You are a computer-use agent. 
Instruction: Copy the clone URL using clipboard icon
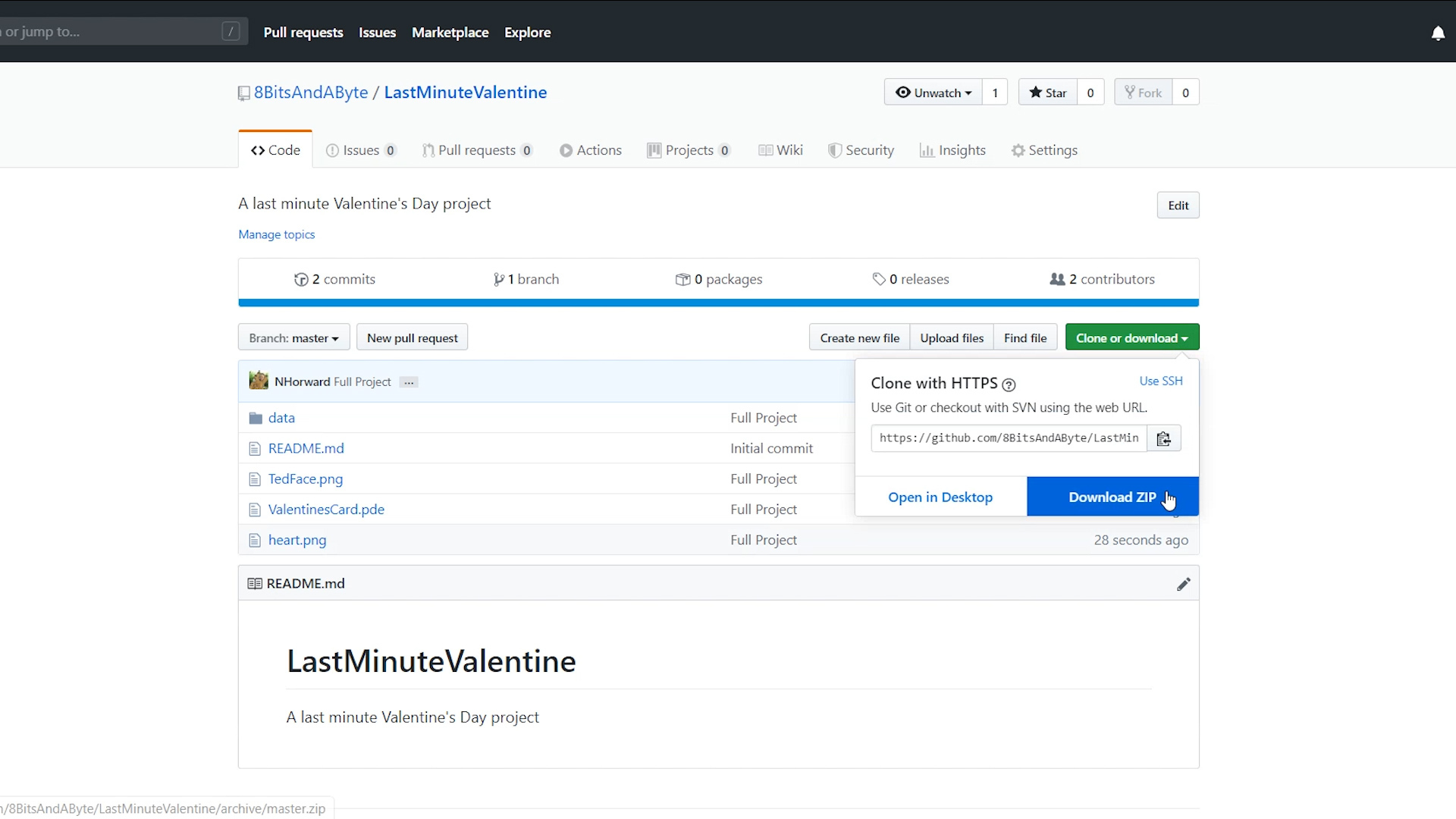pos(1164,438)
